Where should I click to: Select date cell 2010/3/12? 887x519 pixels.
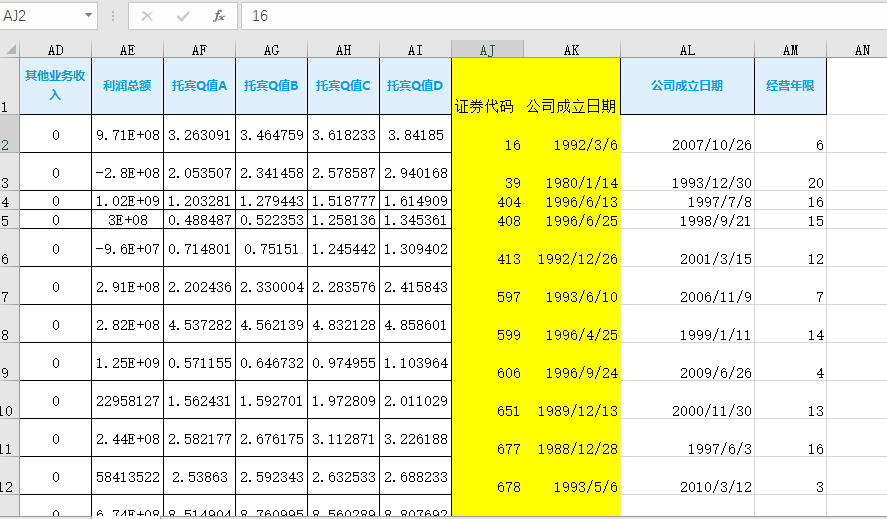[687, 475]
